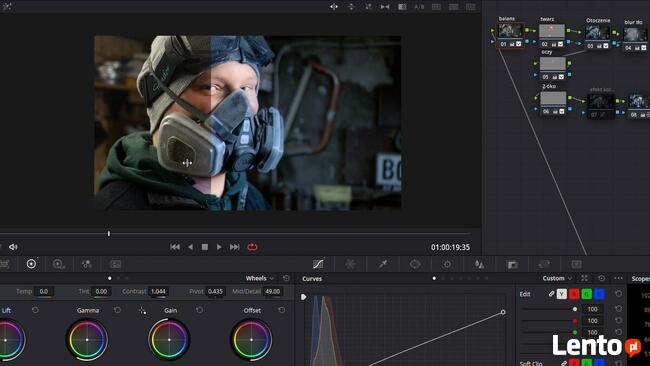This screenshot has height=366, width=650.
Task: Enable the red curve edit channel
Action: pos(574,294)
